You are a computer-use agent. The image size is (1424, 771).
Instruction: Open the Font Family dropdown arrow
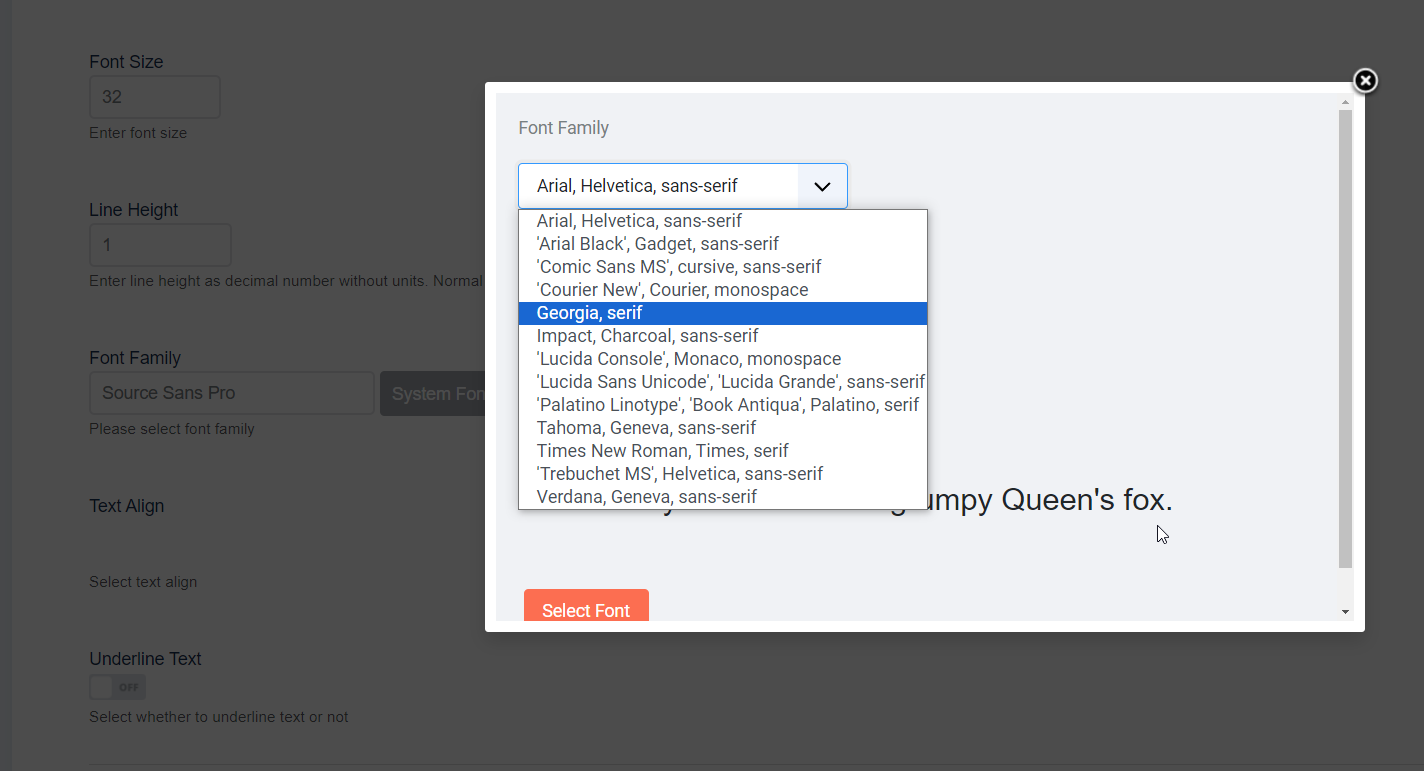822,186
